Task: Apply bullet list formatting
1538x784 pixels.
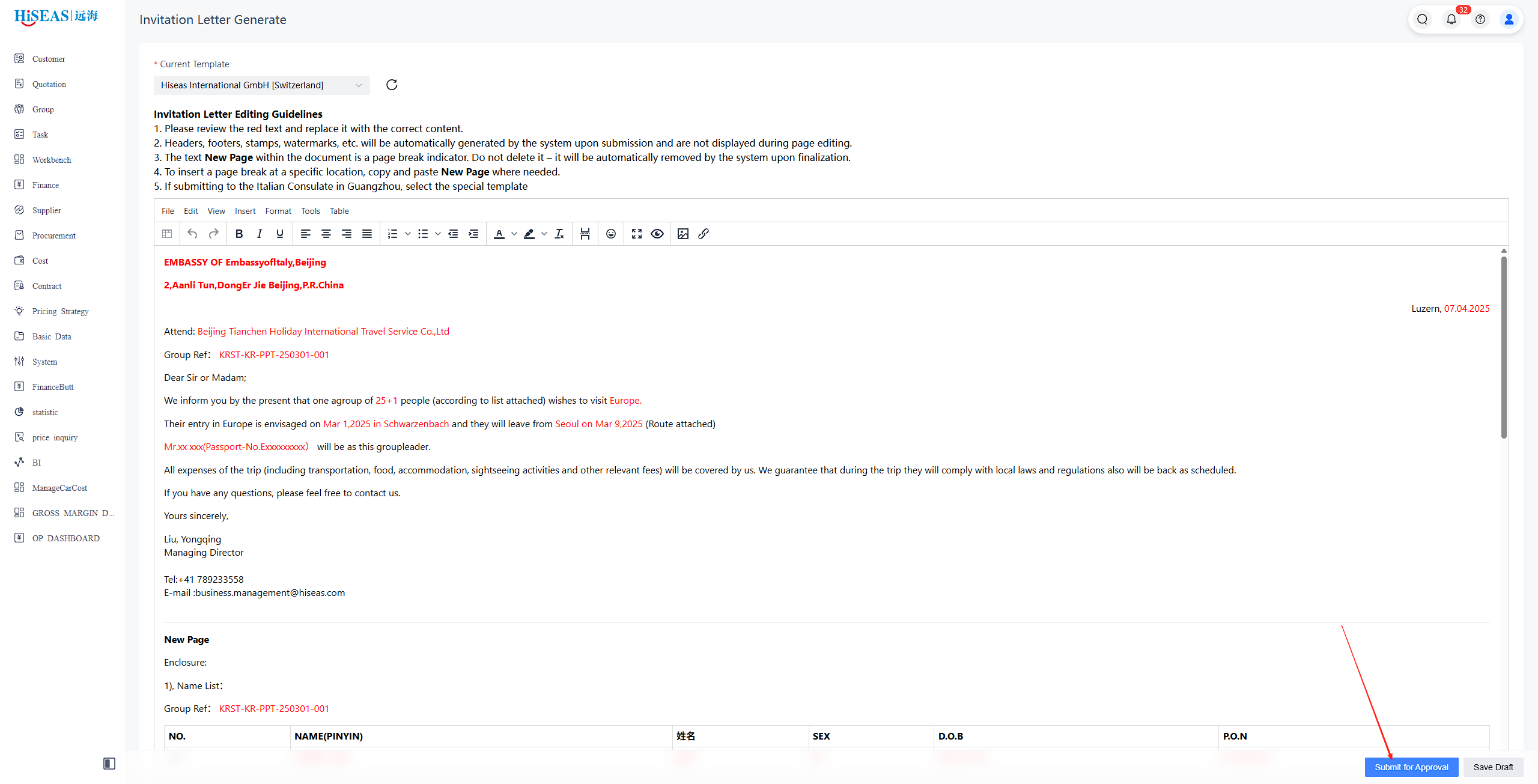Action: (x=423, y=234)
